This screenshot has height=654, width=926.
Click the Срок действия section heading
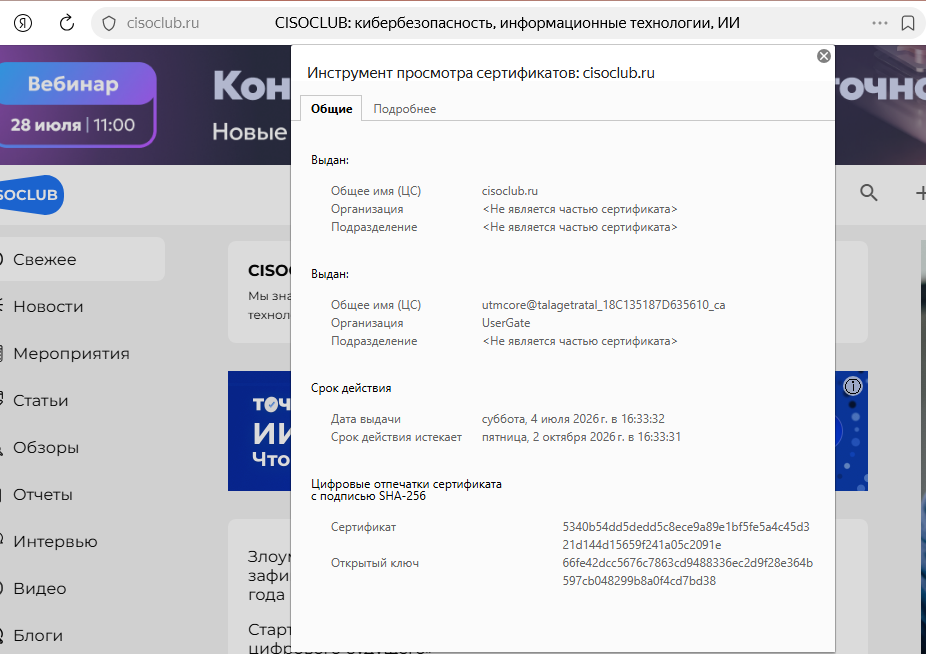pyautogui.click(x=351, y=388)
